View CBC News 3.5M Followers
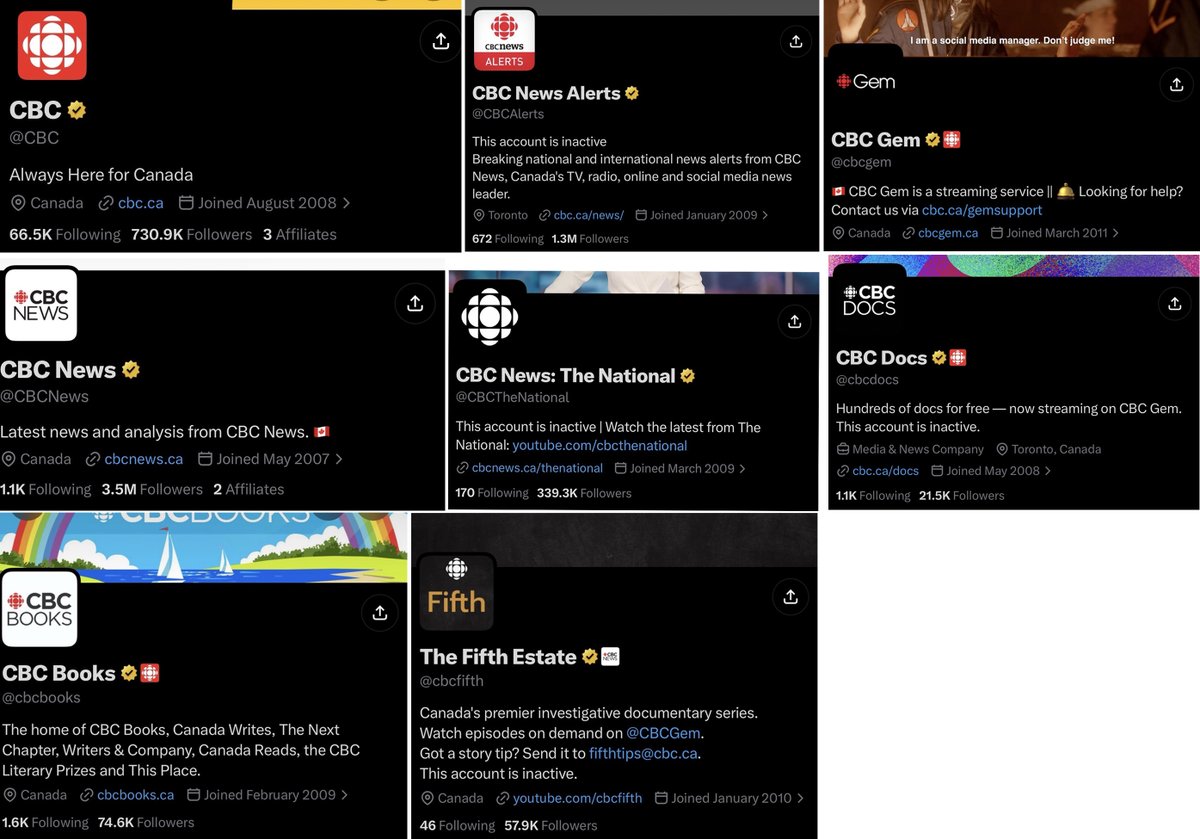The image size is (1200, 839). click(152, 489)
